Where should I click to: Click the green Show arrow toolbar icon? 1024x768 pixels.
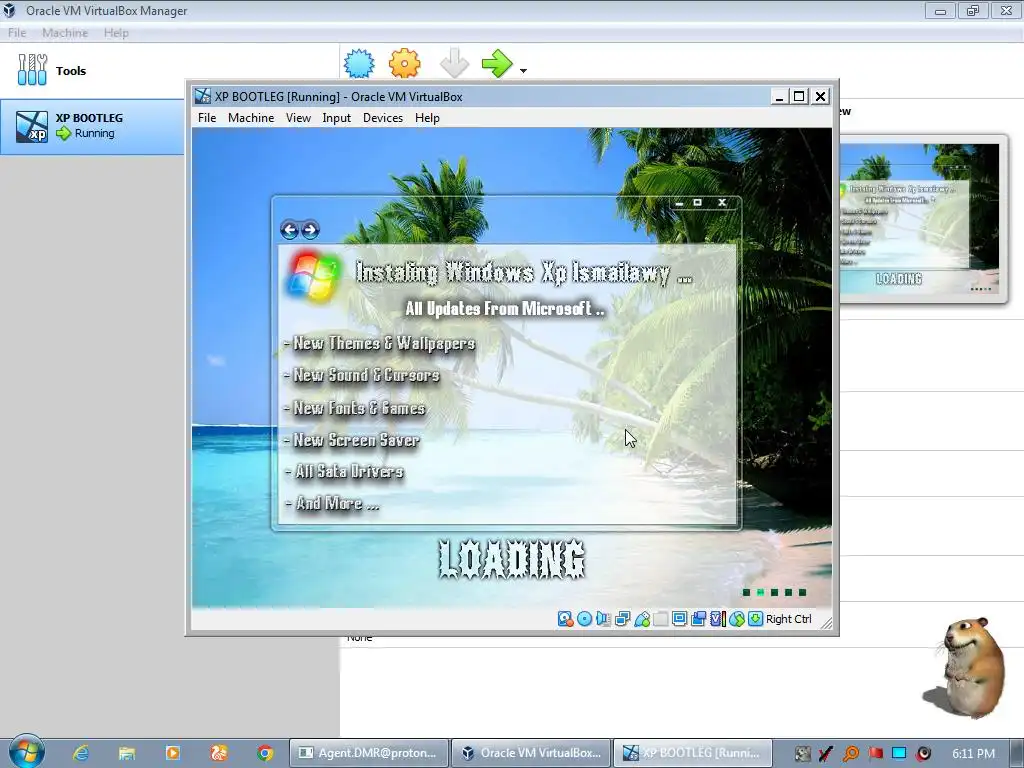498,63
